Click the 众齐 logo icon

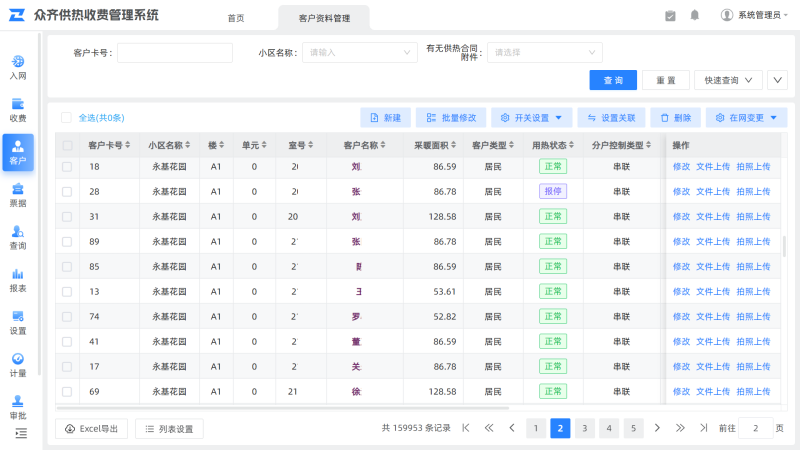pyautogui.click(x=17, y=15)
